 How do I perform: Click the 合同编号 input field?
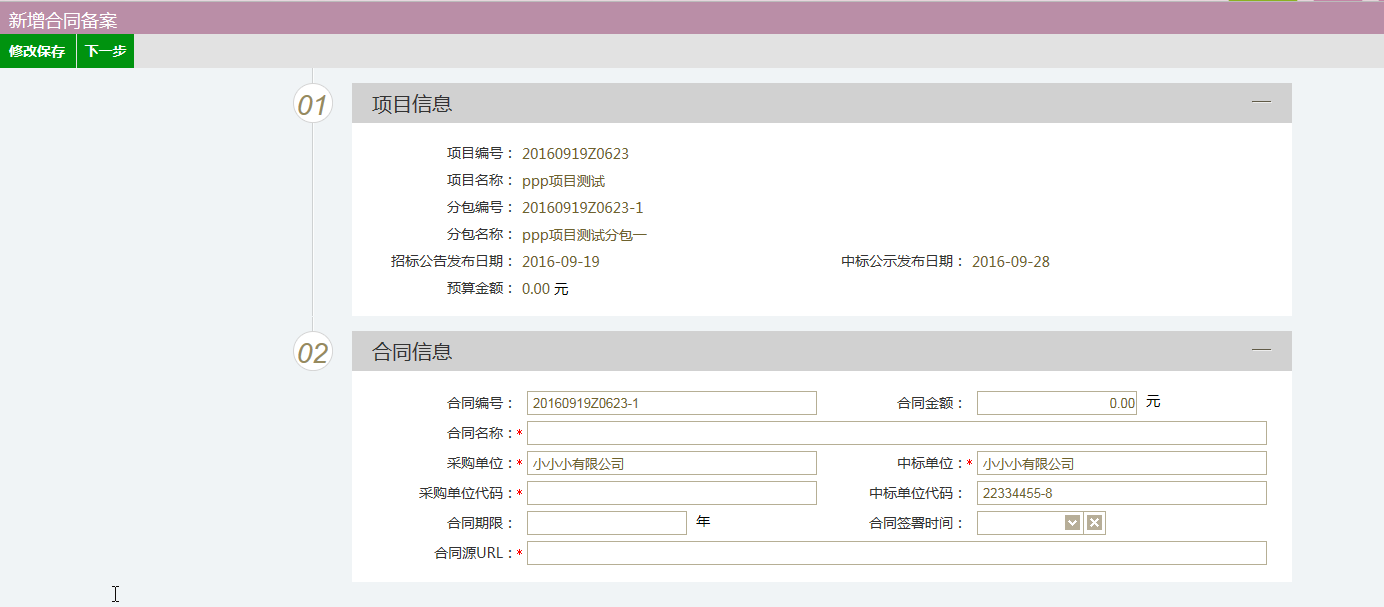[671, 403]
